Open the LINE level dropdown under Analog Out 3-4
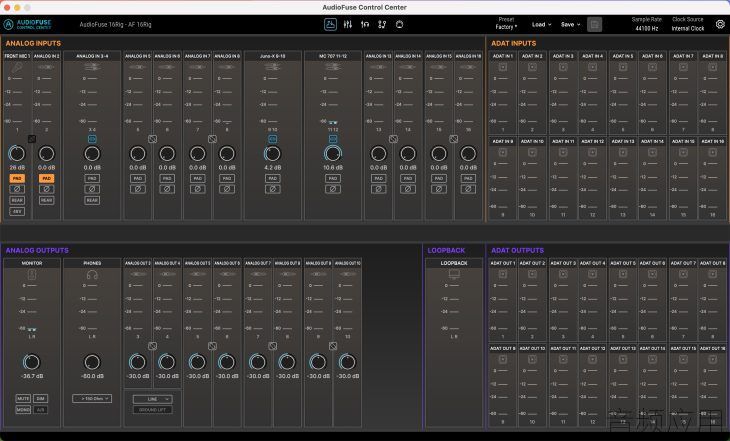Screen dimensions: 730x441 click(x=152, y=399)
